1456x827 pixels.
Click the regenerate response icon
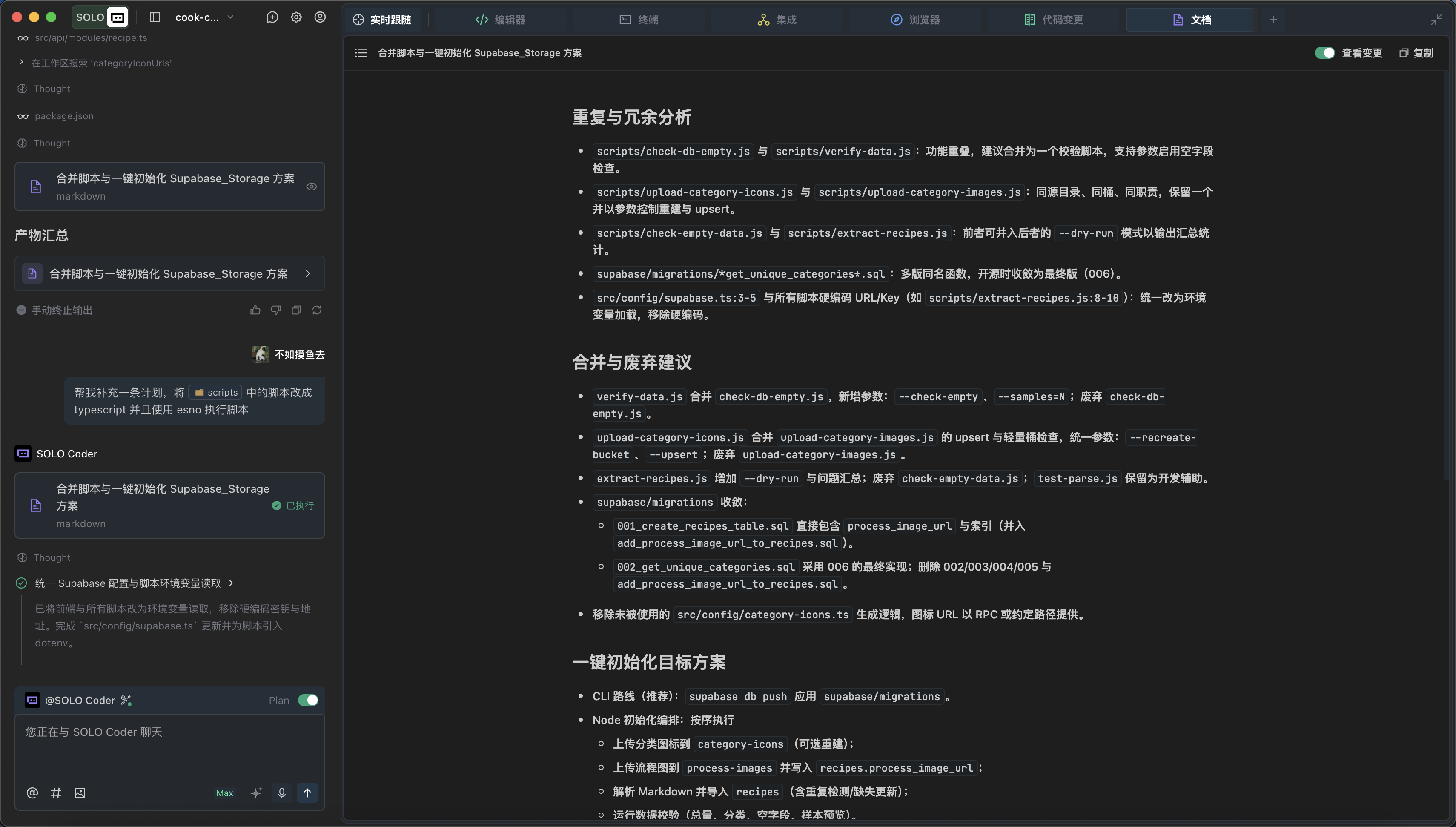tap(317, 310)
